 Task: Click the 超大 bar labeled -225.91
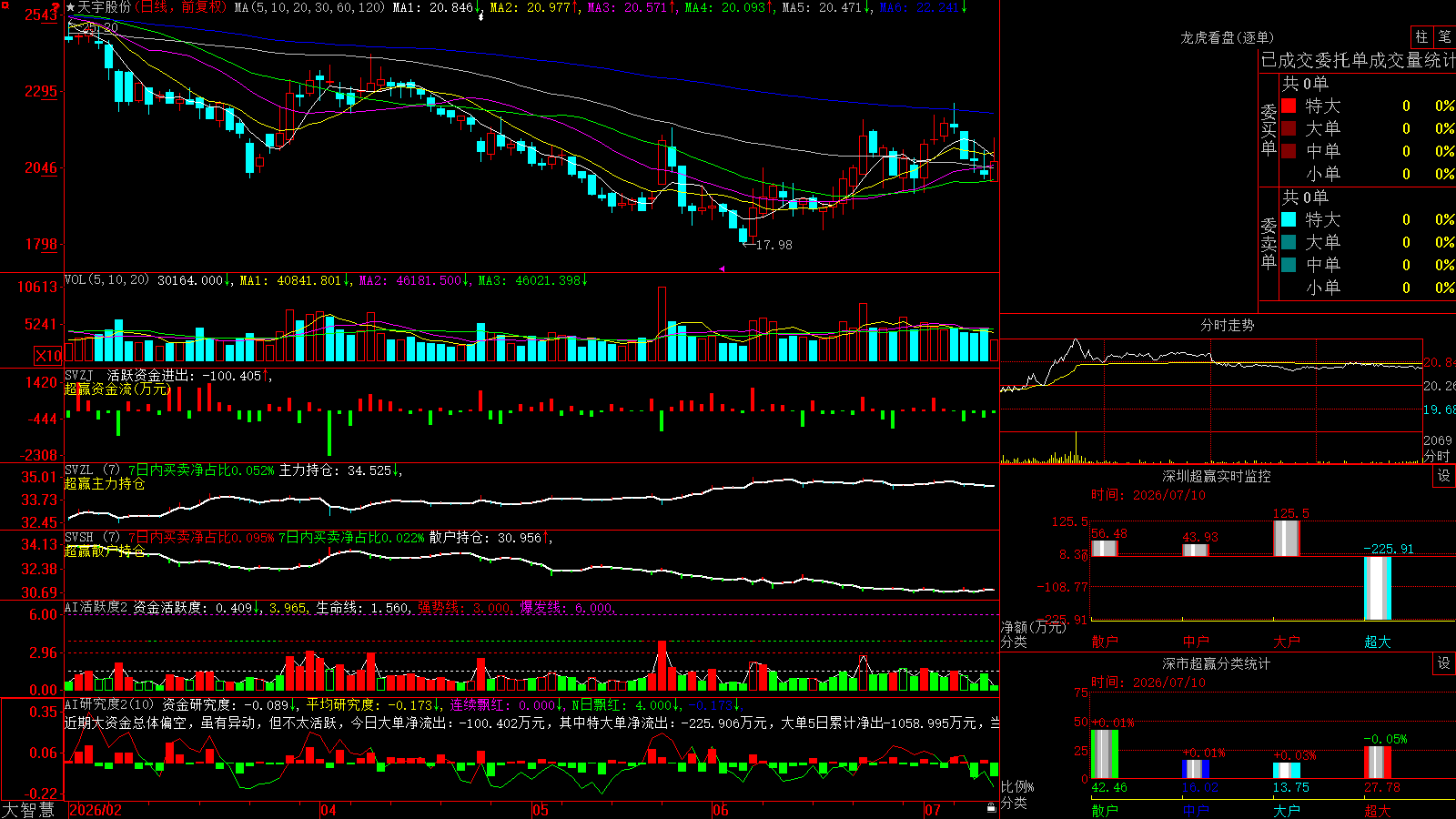[1378, 588]
